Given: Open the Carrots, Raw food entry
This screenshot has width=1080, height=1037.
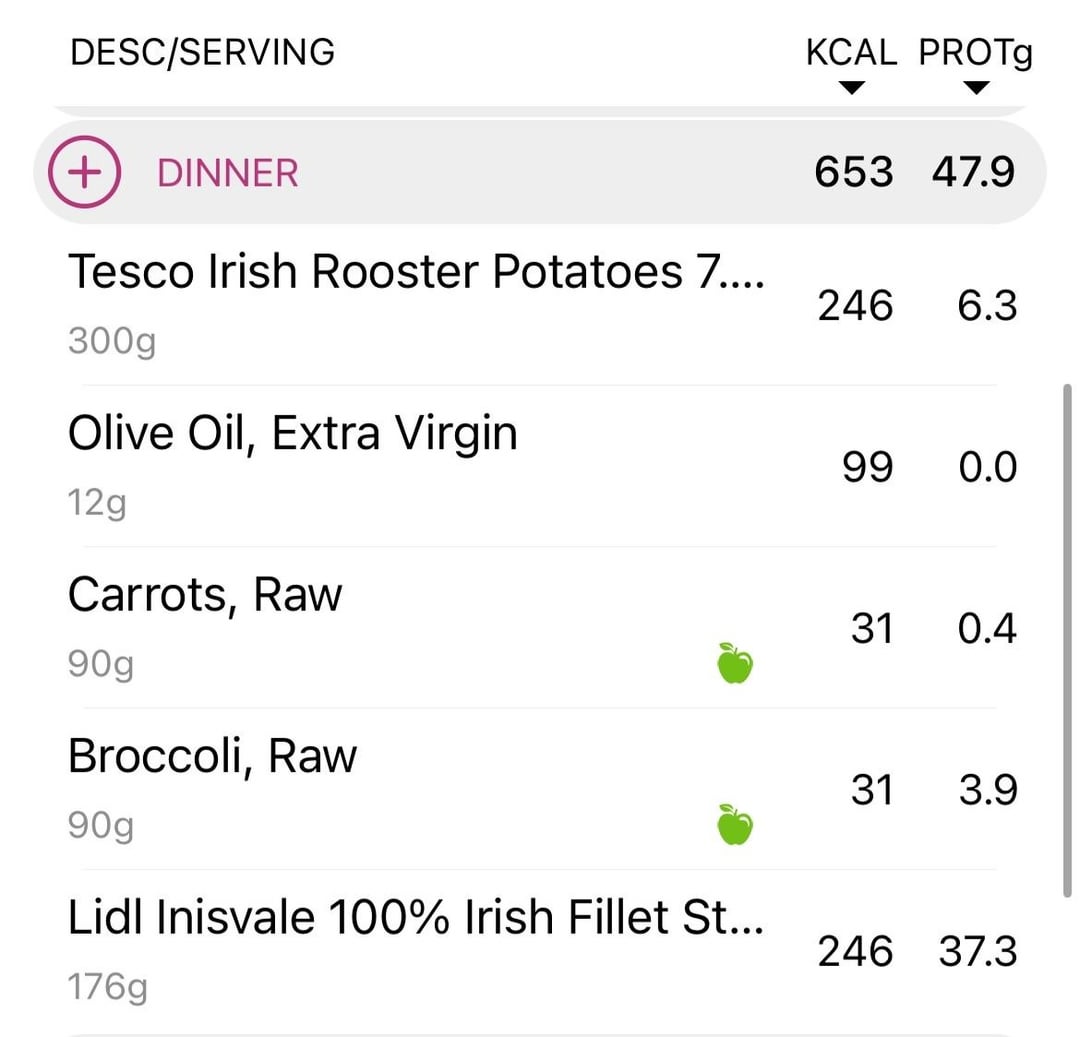Looking at the screenshot, I should tap(205, 595).
